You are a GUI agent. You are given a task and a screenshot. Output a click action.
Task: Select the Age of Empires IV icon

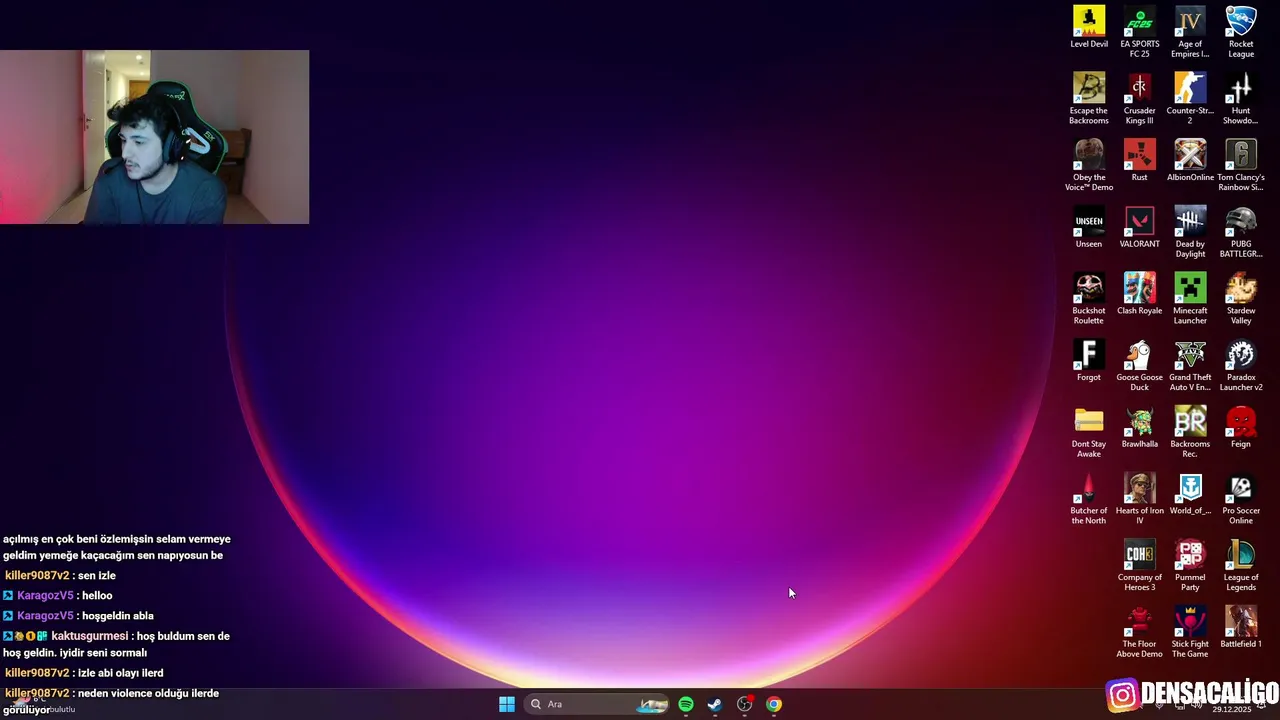click(1190, 32)
